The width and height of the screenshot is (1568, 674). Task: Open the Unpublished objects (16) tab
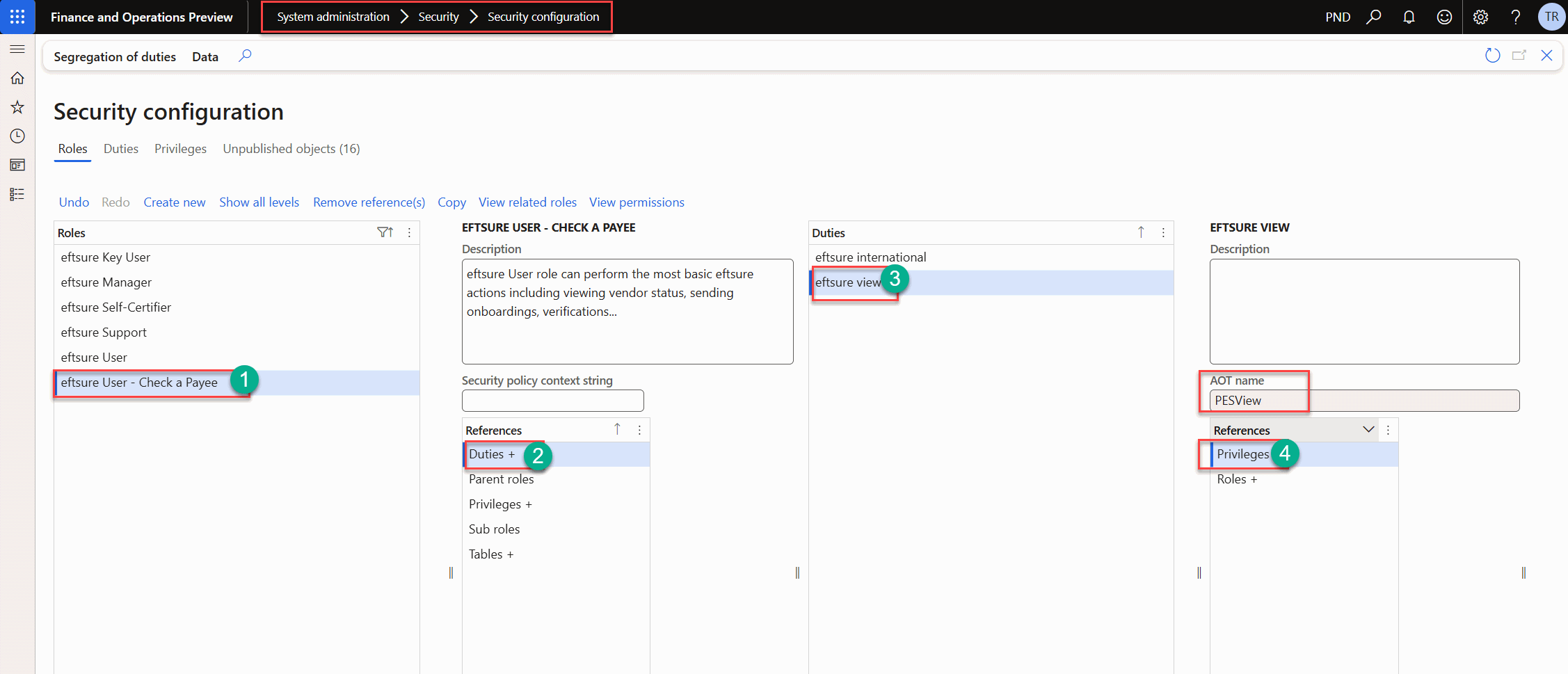pos(291,149)
